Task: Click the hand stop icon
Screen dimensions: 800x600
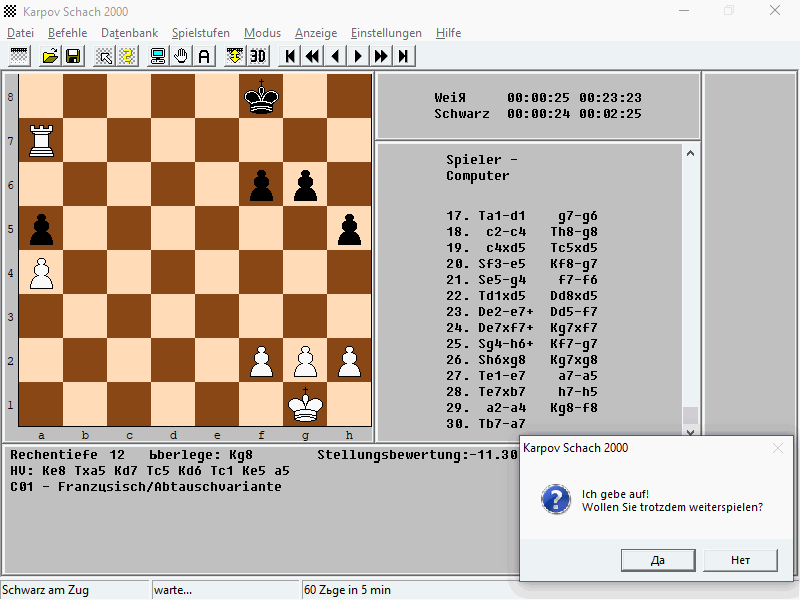Action: 181,56
